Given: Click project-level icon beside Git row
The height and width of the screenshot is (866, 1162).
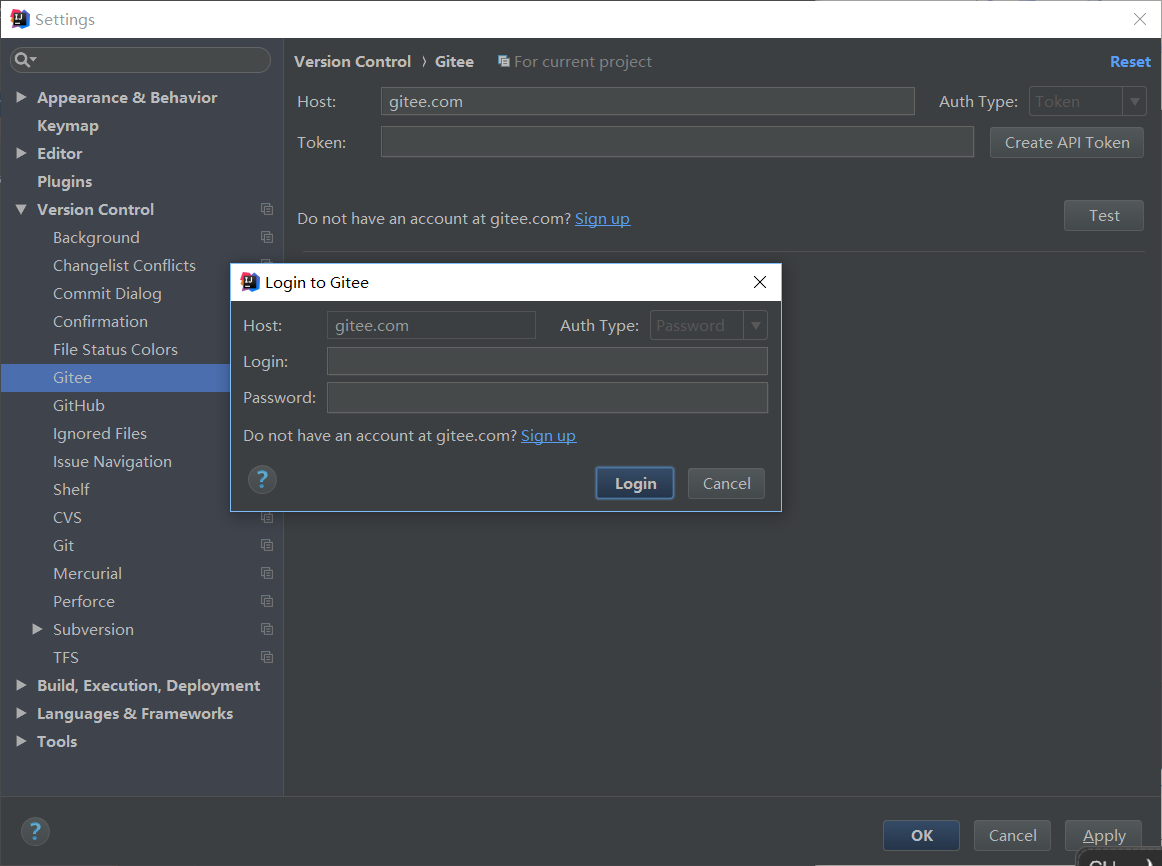Looking at the screenshot, I should tap(267, 545).
